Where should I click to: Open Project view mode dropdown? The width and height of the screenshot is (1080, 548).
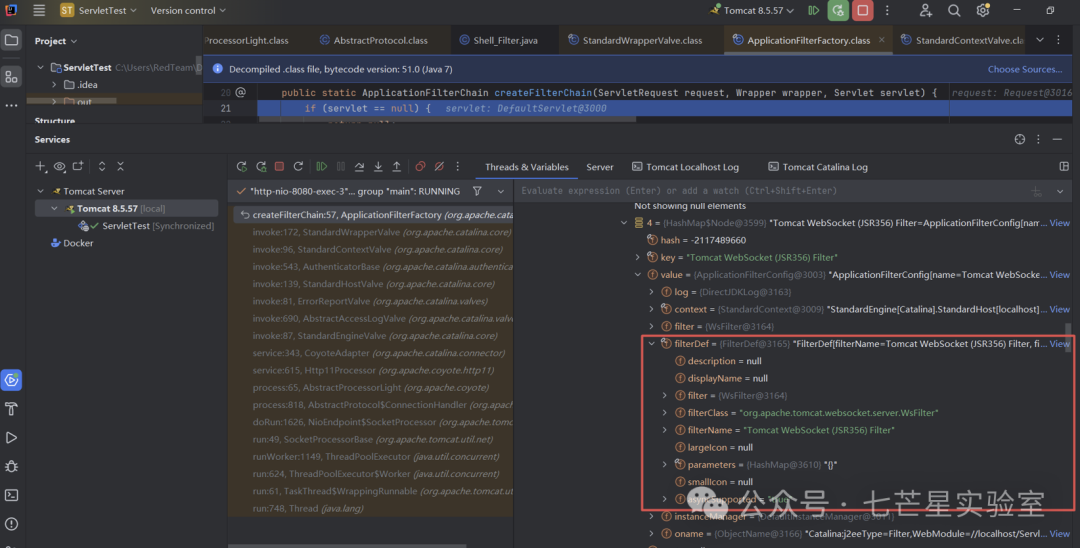(x=56, y=41)
